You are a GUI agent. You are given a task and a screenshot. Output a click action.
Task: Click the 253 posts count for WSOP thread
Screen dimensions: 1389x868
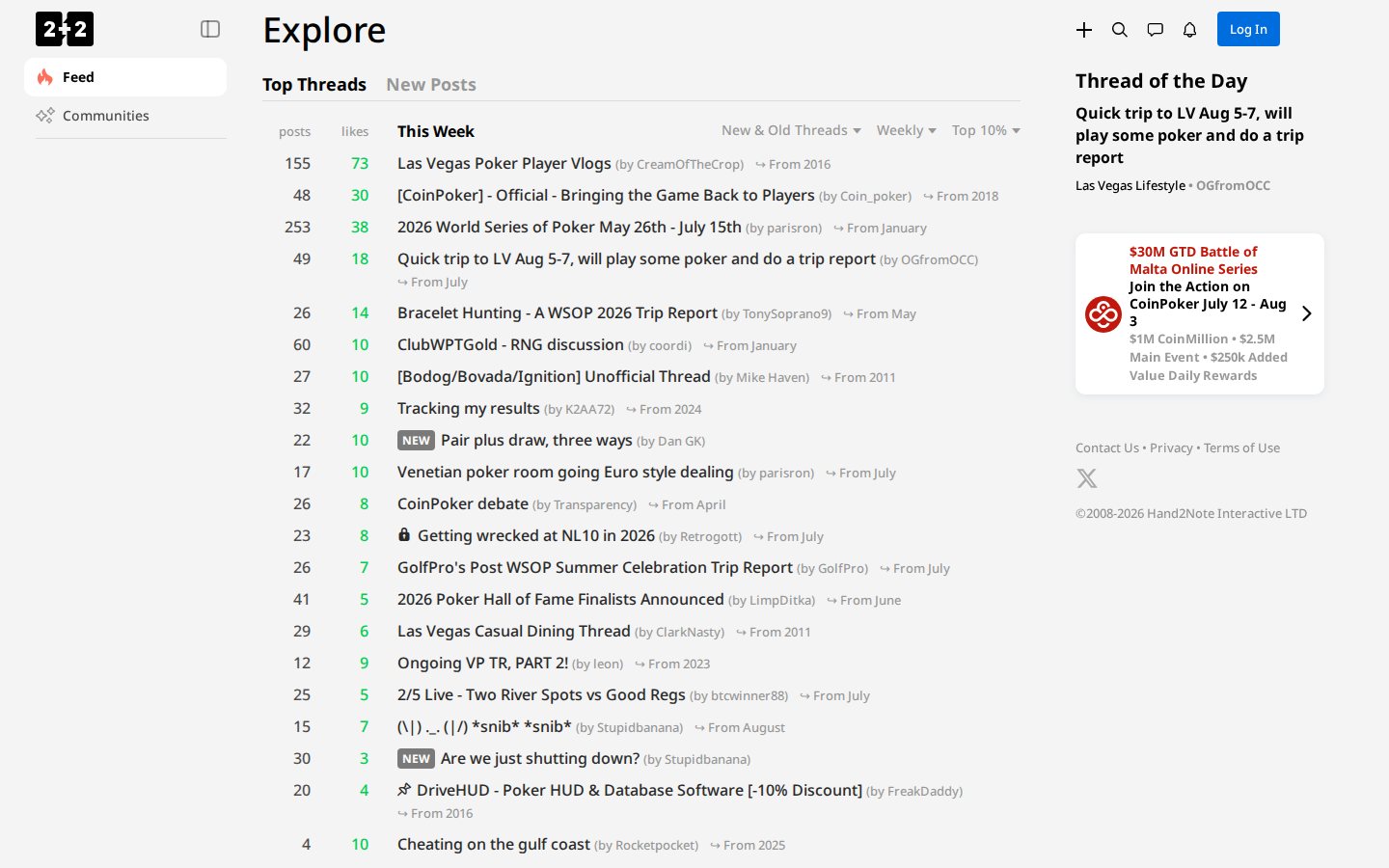(297, 227)
